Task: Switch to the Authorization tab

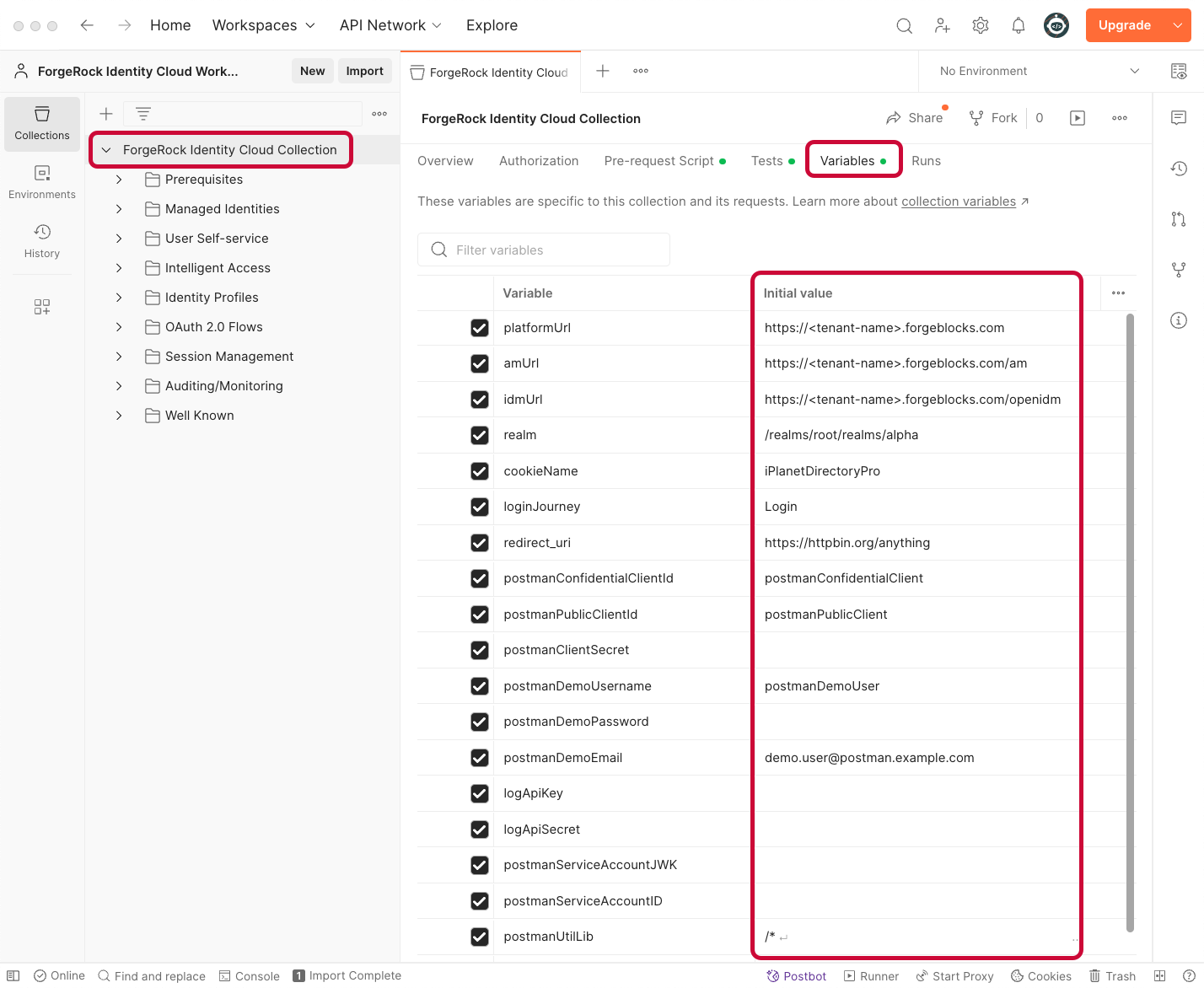Action: pyautogui.click(x=539, y=160)
